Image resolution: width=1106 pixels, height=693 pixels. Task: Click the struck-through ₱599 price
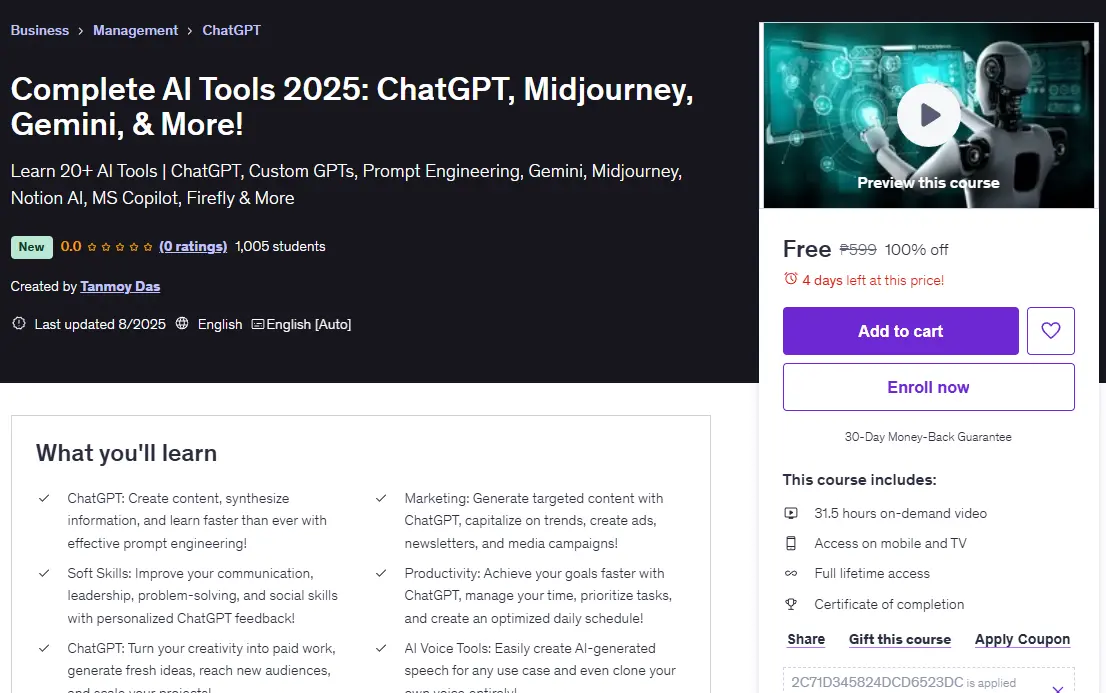coord(858,250)
